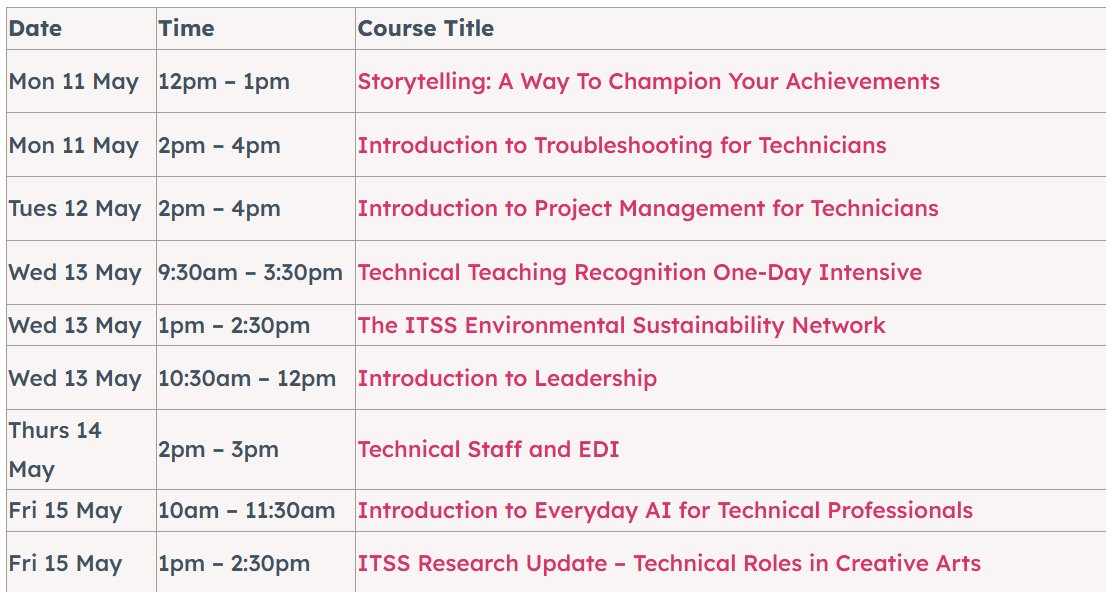This screenshot has width=1106, height=592.
Task: Click the 9:30am – 3:30pm time cell
Action: 250,273
